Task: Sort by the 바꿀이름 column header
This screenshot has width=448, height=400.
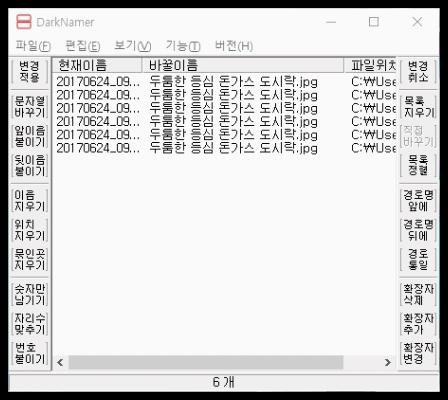Action: coord(243,65)
